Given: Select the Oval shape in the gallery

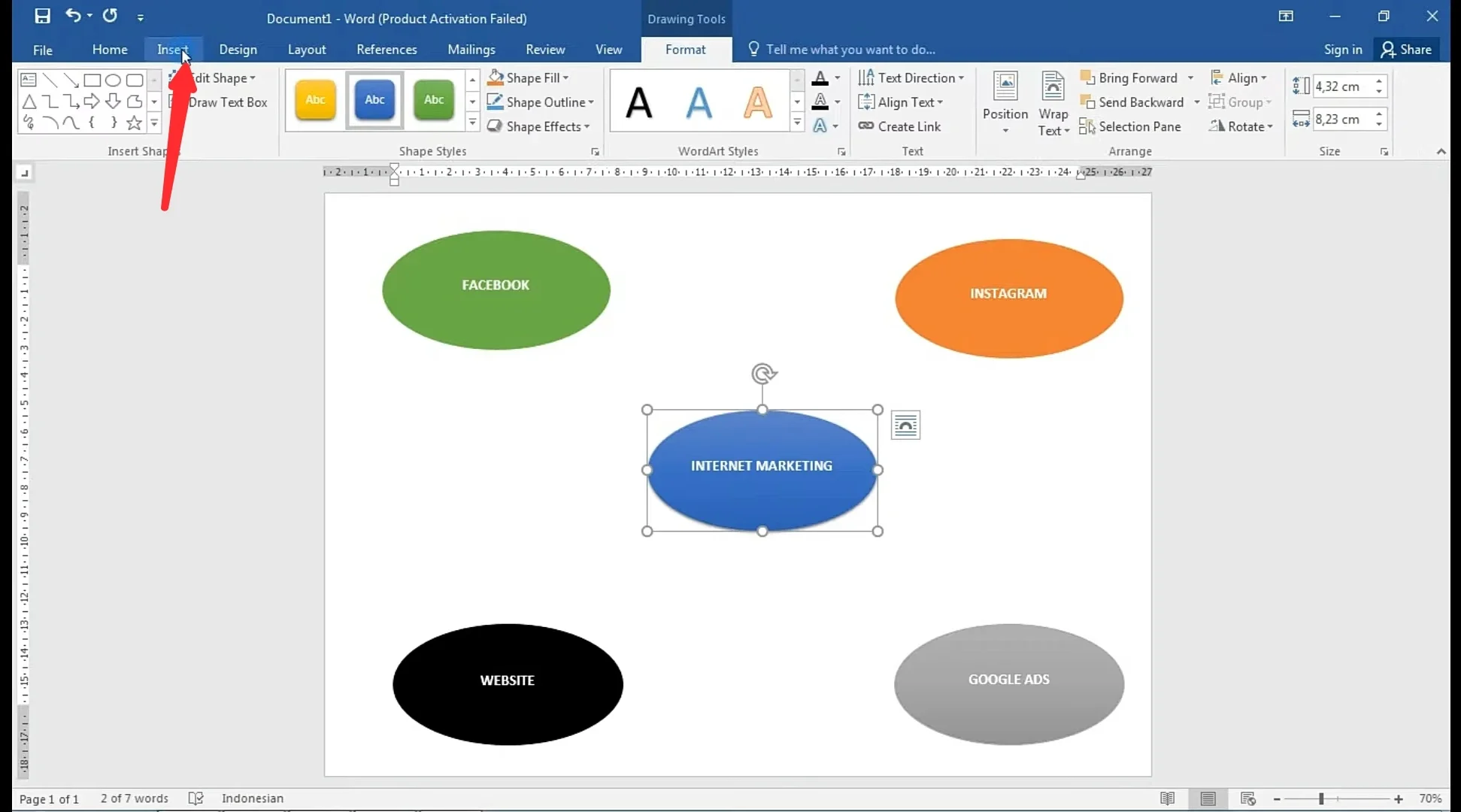Looking at the screenshot, I should click(114, 80).
